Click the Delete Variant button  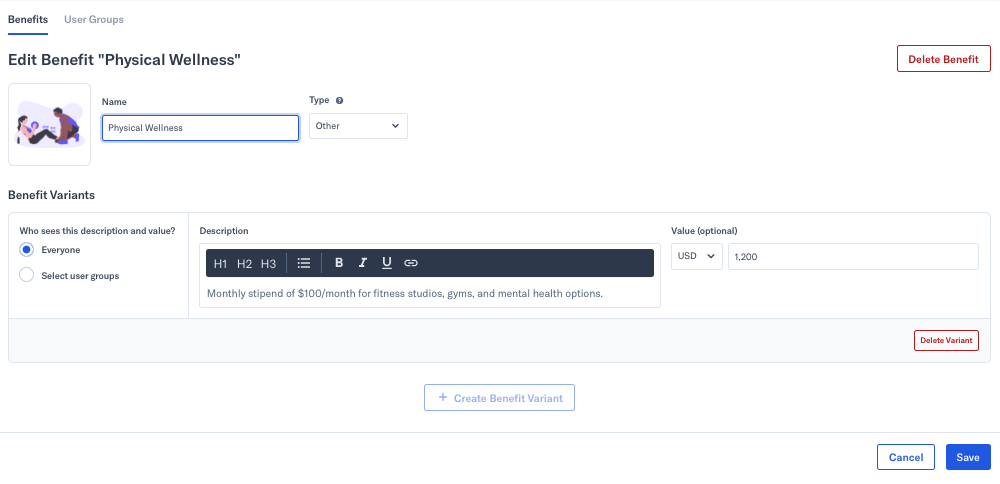coord(946,340)
